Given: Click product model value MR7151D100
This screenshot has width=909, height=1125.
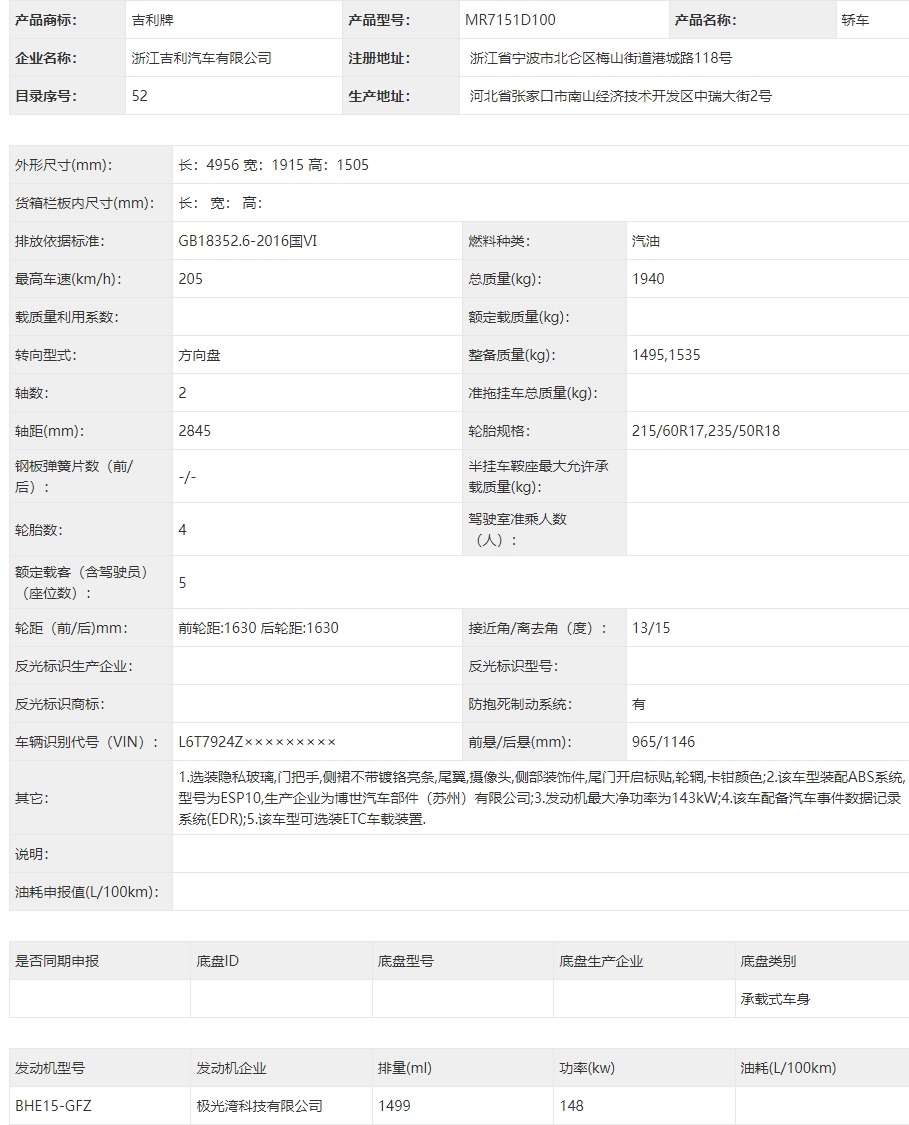Looking at the screenshot, I should (510, 20).
